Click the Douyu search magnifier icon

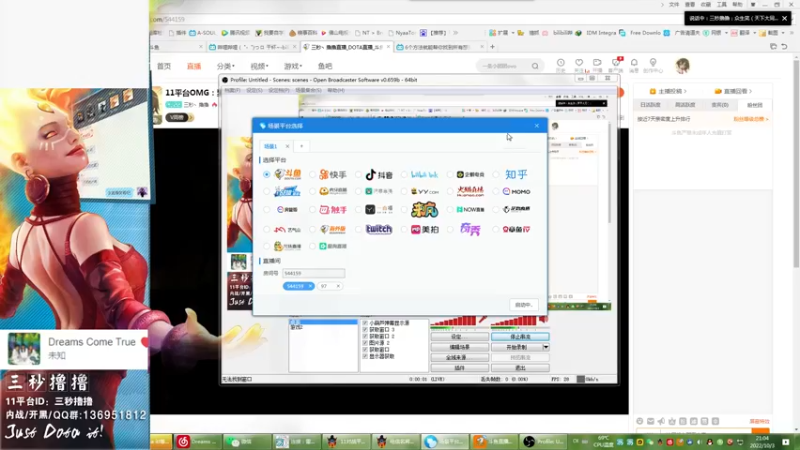535,66
